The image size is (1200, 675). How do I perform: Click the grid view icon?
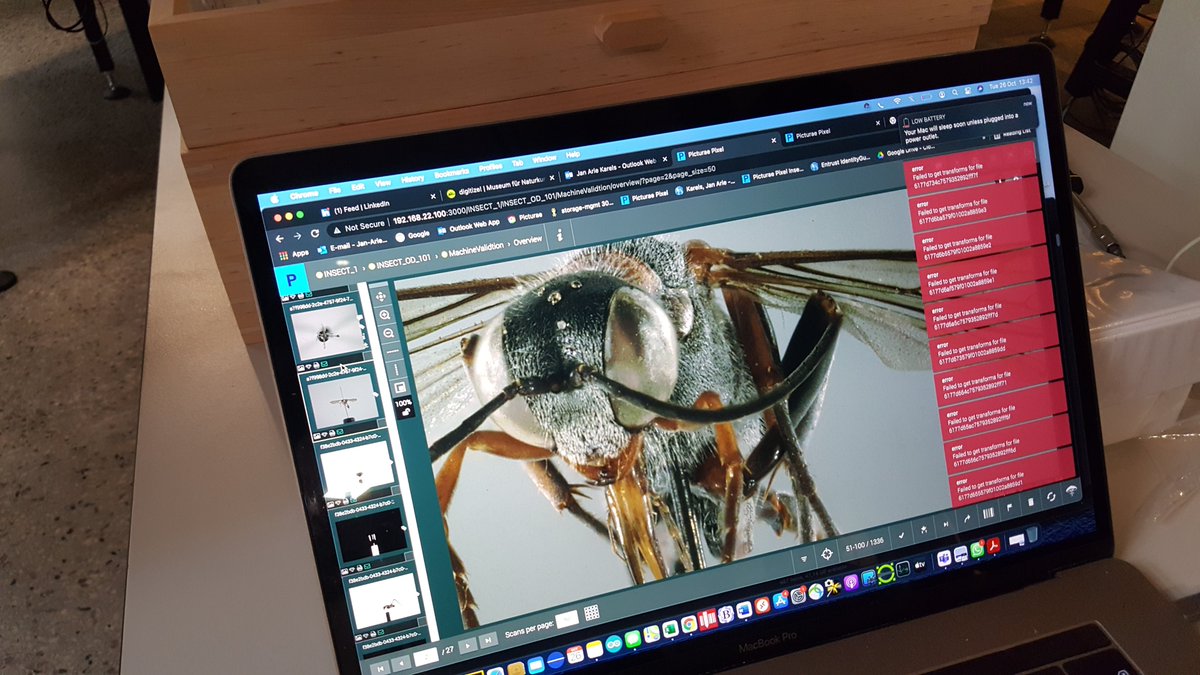(591, 612)
